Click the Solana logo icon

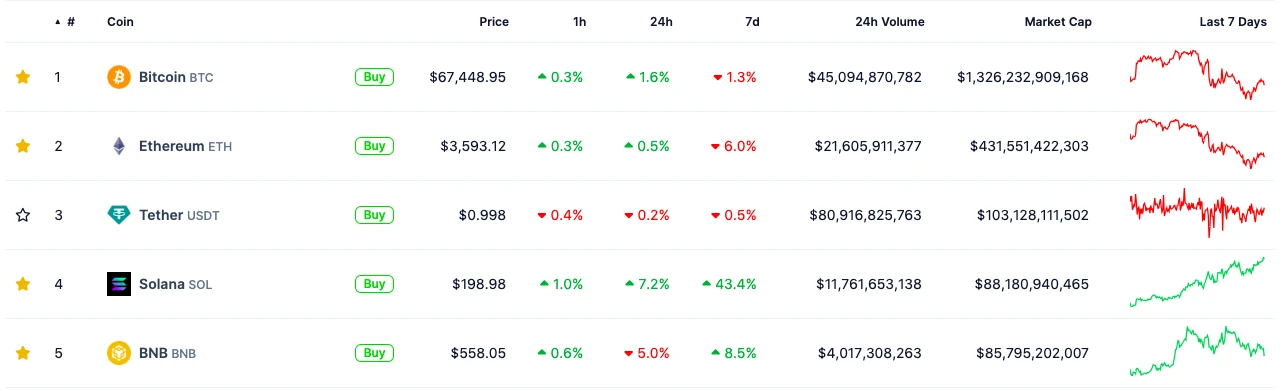119,284
